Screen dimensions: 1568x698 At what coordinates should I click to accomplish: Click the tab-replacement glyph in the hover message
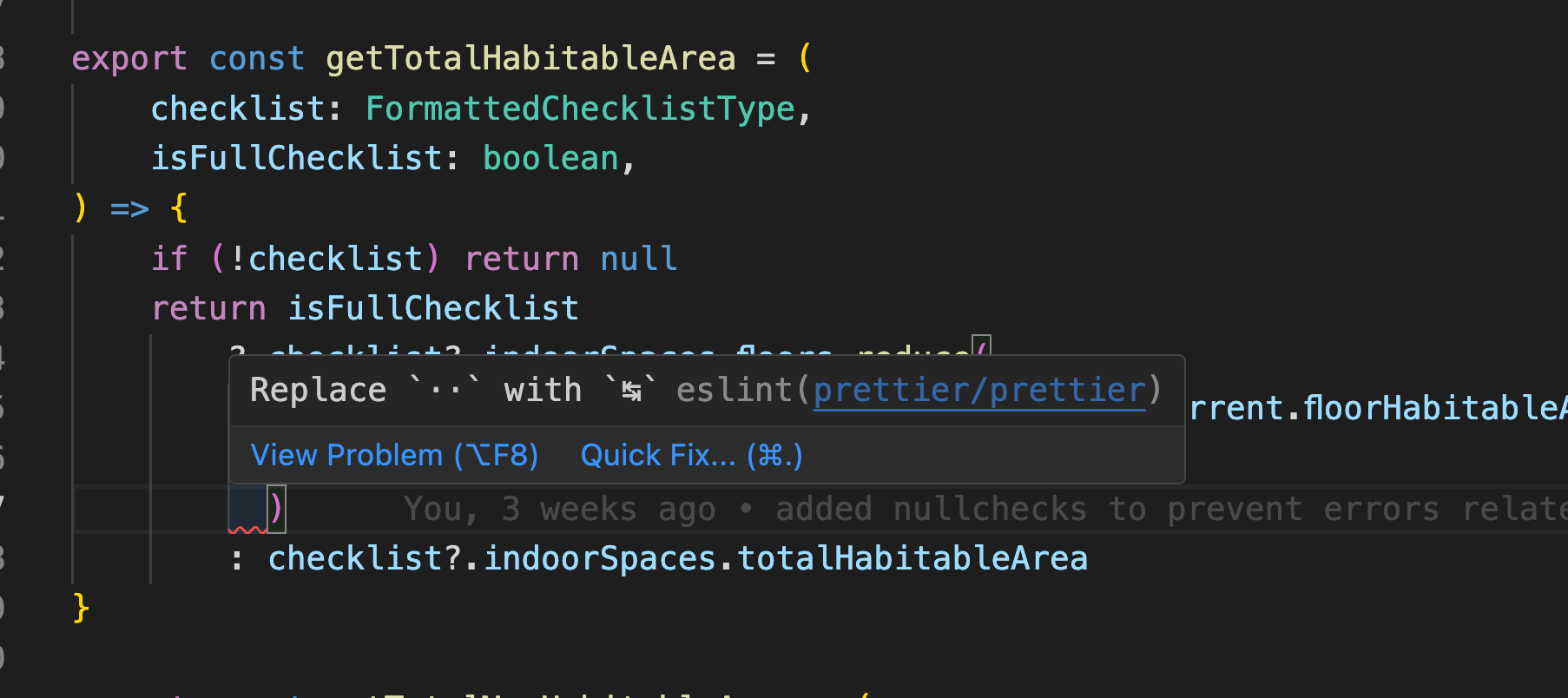(x=634, y=390)
